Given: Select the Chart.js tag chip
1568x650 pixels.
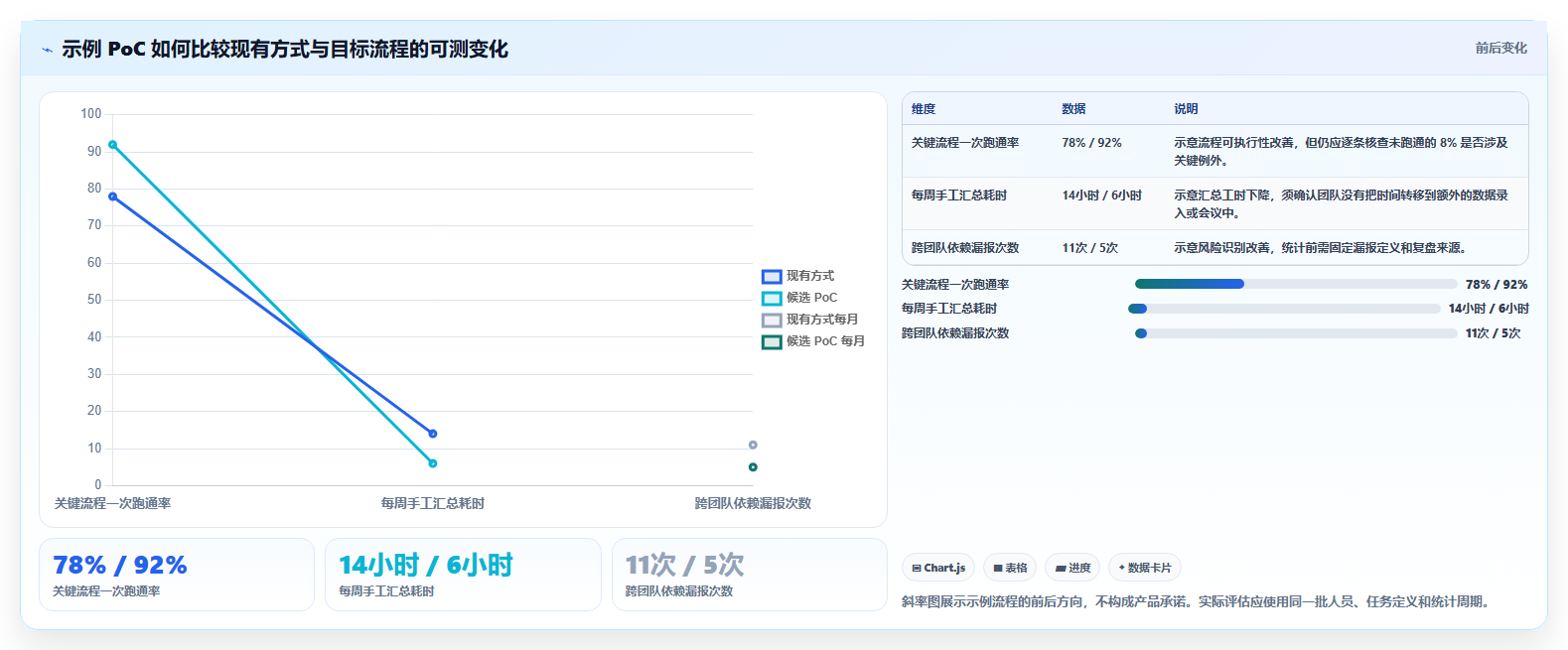Looking at the screenshot, I should (938, 568).
